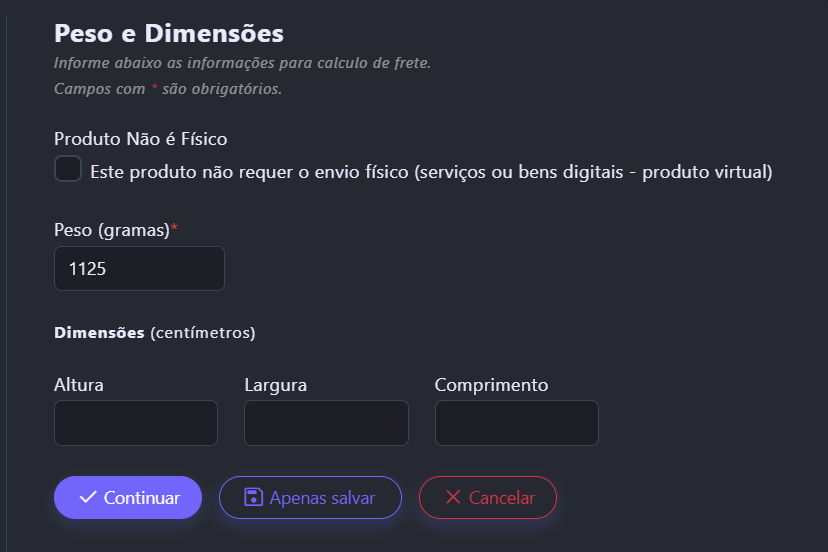Screen dimensions: 828x552
Task: Focus the Comprimento input field
Action: click(x=516, y=423)
